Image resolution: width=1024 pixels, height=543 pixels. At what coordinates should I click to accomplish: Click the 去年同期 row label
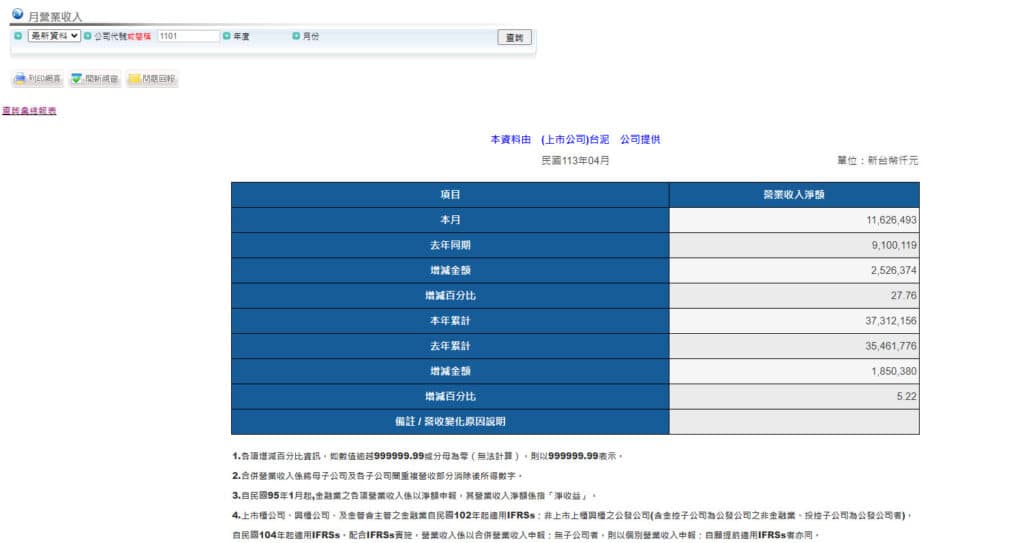(450, 245)
